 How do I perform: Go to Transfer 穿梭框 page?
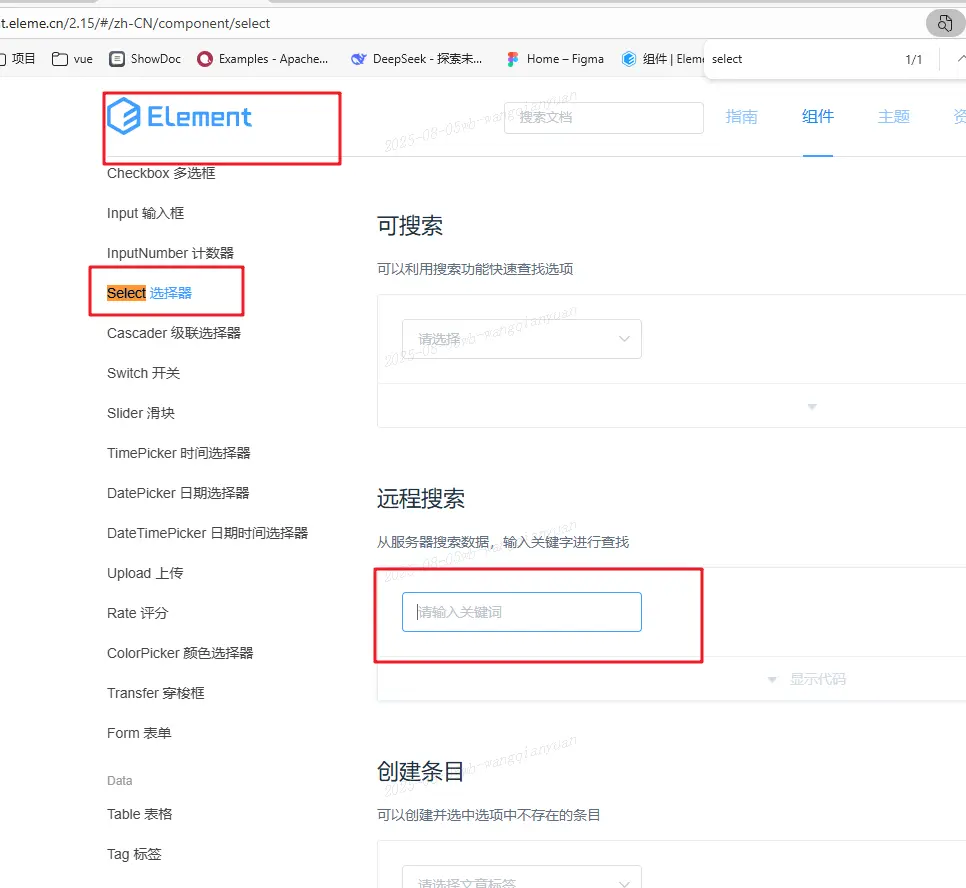click(155, 693)
